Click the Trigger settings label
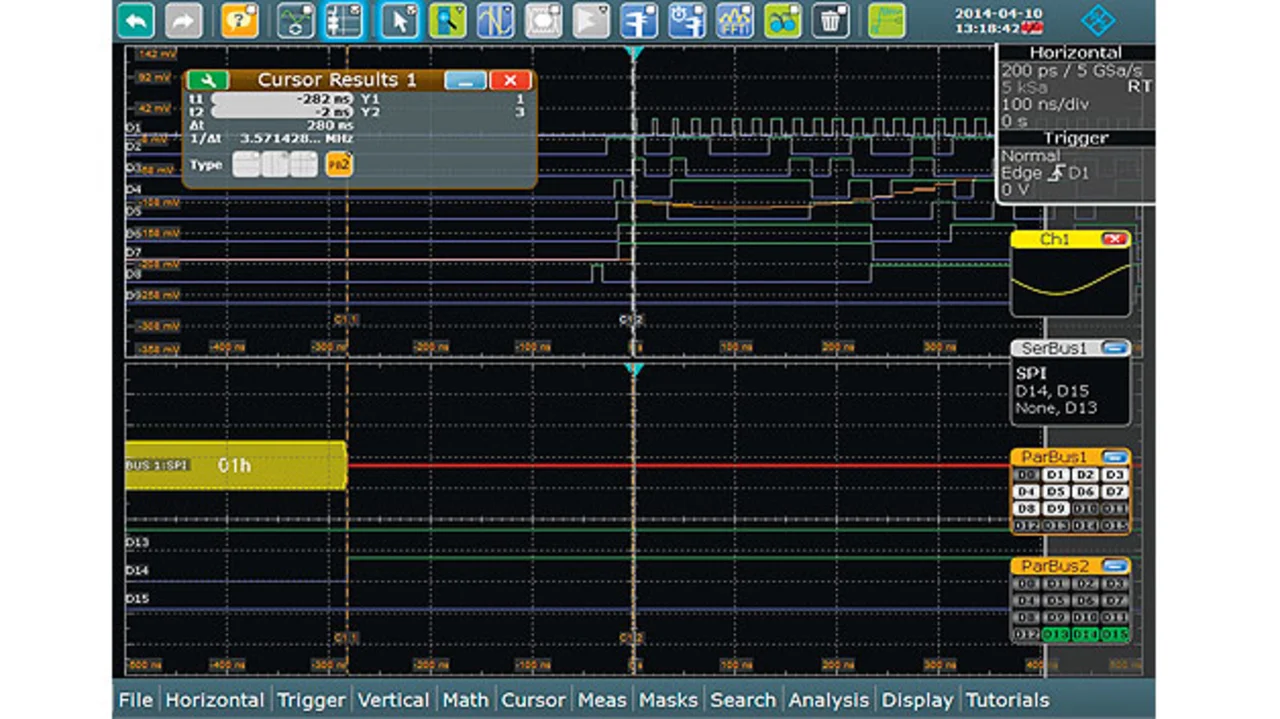 pos(1076,138)
